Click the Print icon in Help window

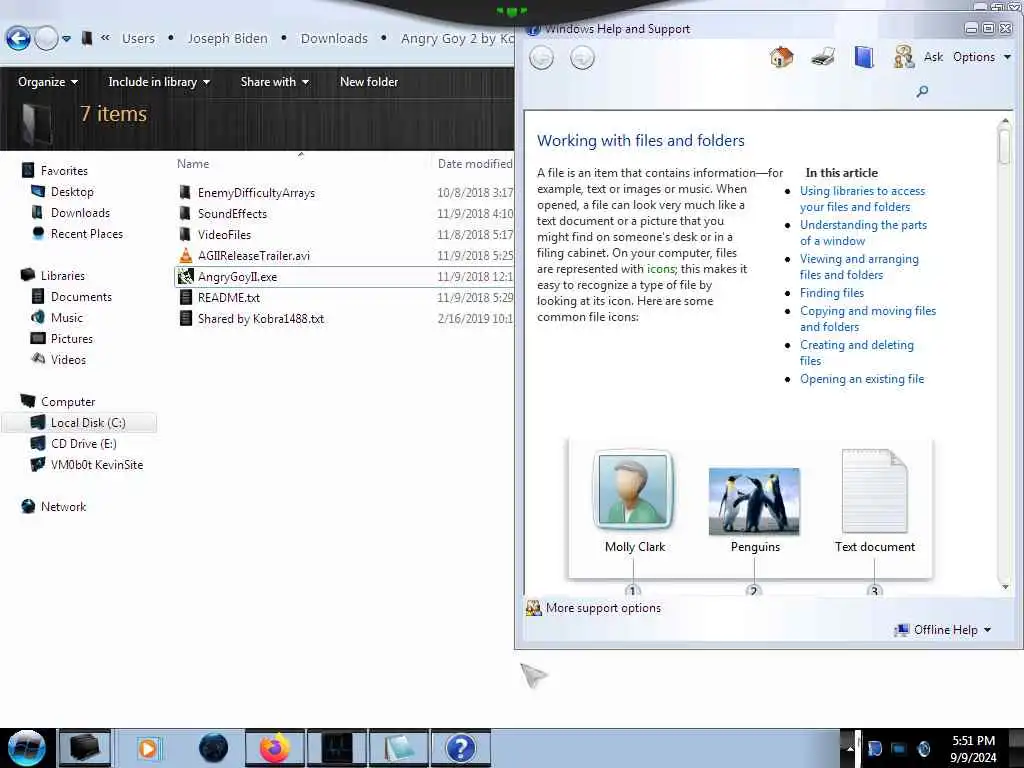pyautogui.click(x=823, y=57)
